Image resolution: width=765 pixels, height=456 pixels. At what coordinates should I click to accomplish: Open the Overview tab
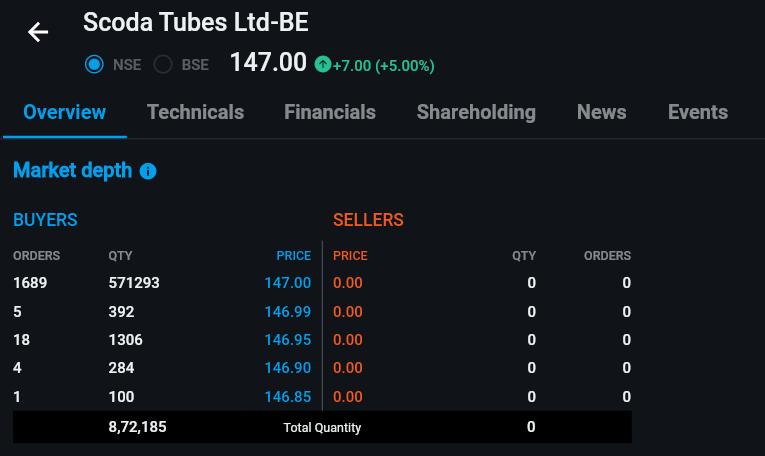coord(64,112)
